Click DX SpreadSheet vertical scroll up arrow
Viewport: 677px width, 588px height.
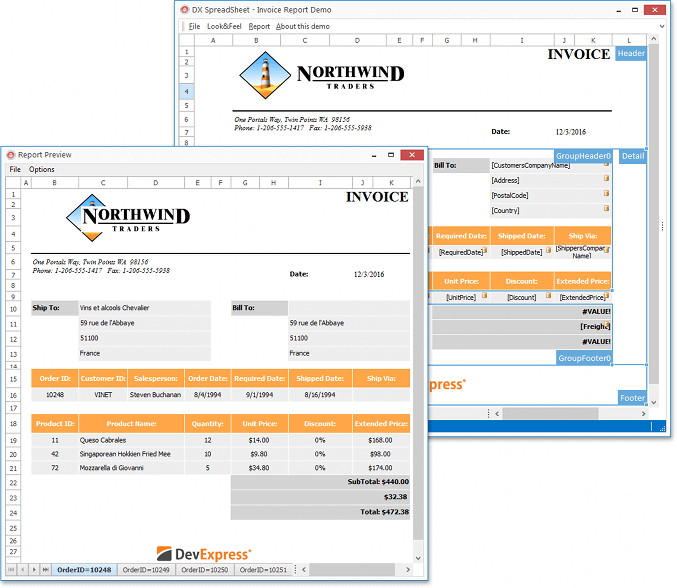point(654,39)
